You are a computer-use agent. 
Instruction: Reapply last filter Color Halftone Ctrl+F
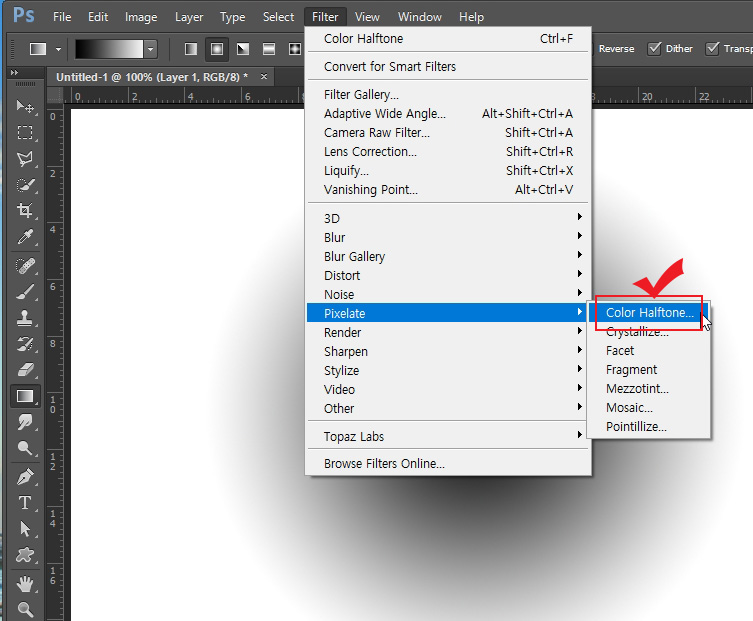(449, 38)
